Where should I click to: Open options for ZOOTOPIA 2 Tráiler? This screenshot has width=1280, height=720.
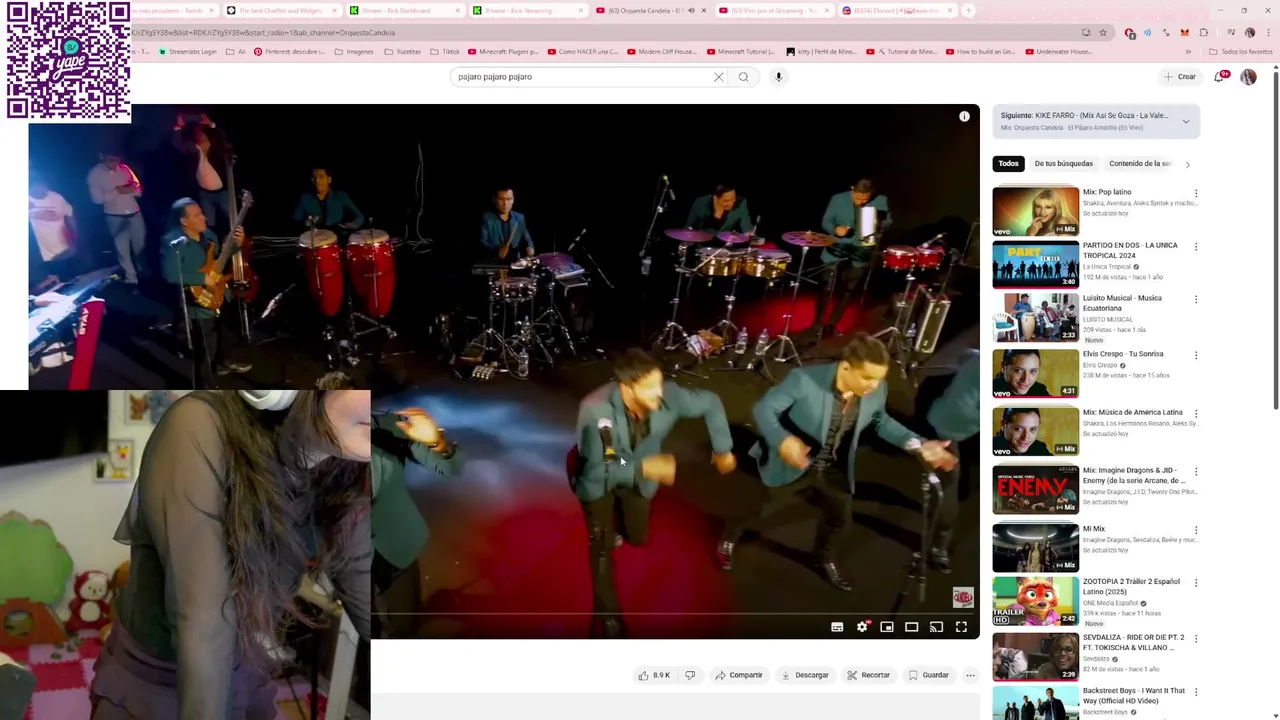1195,583
